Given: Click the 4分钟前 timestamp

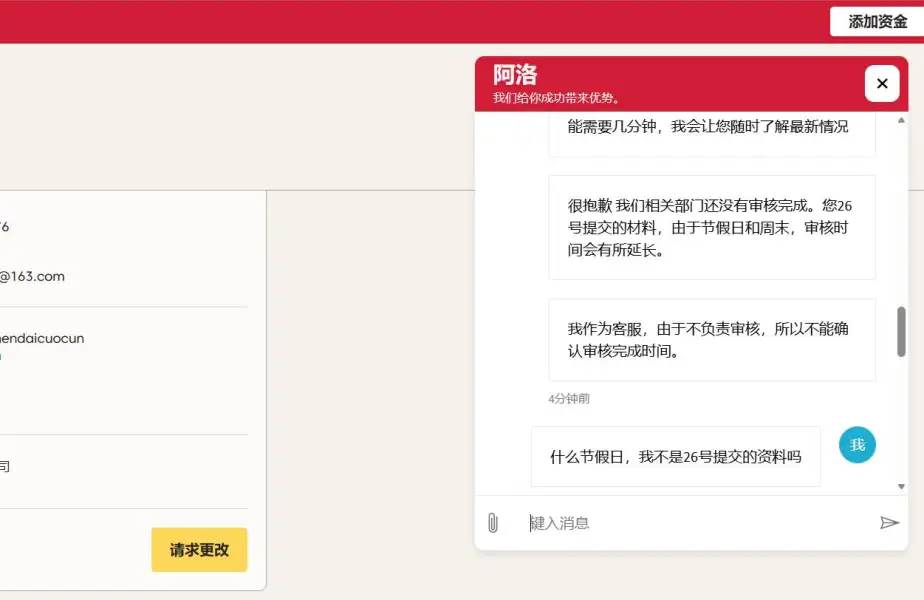Looking at the screenshot, I should [569, 398].
